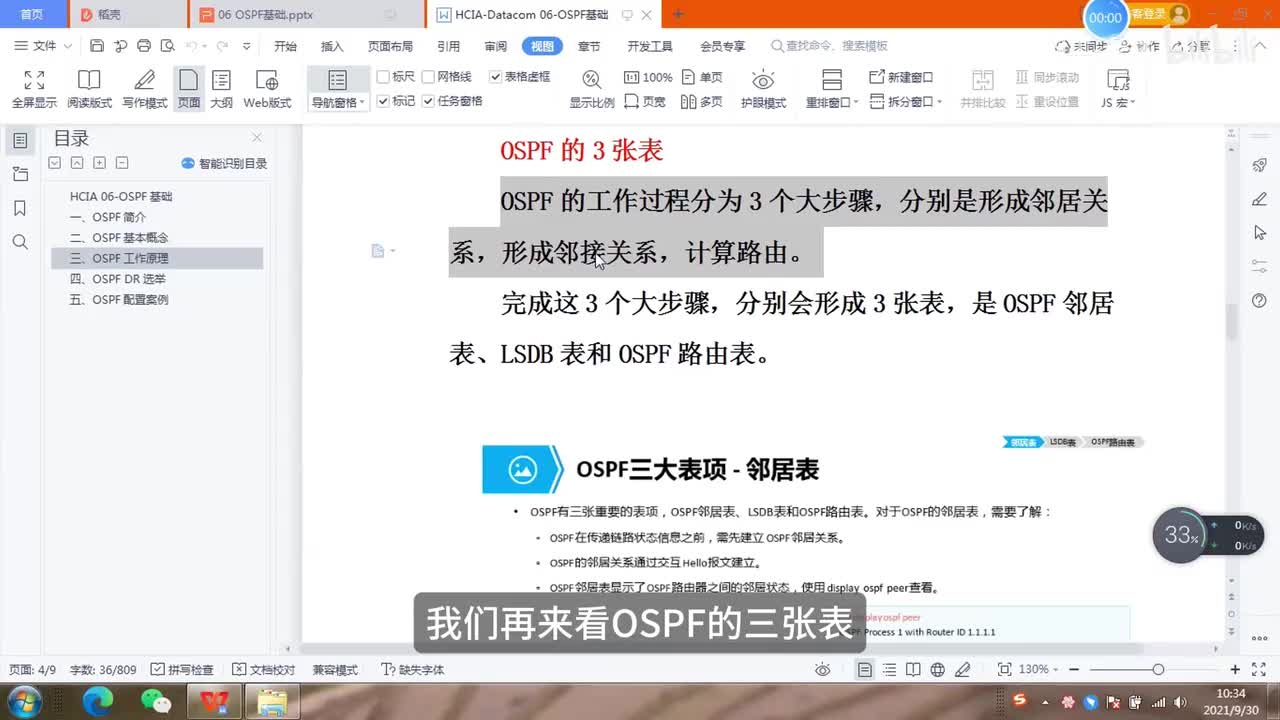
Task: Toggle Document Proofing (文档校对) in status bar
Action: pos(263,669)
